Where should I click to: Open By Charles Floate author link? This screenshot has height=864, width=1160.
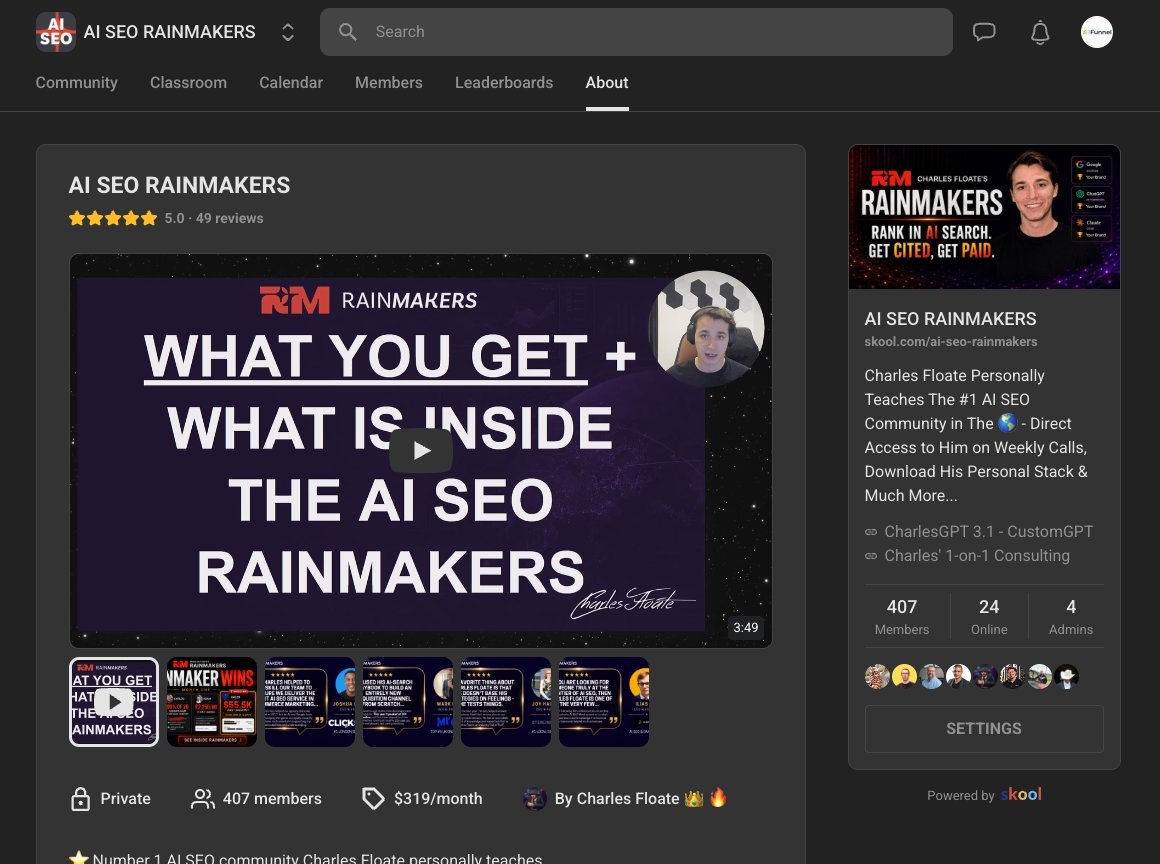pos(641,798)
